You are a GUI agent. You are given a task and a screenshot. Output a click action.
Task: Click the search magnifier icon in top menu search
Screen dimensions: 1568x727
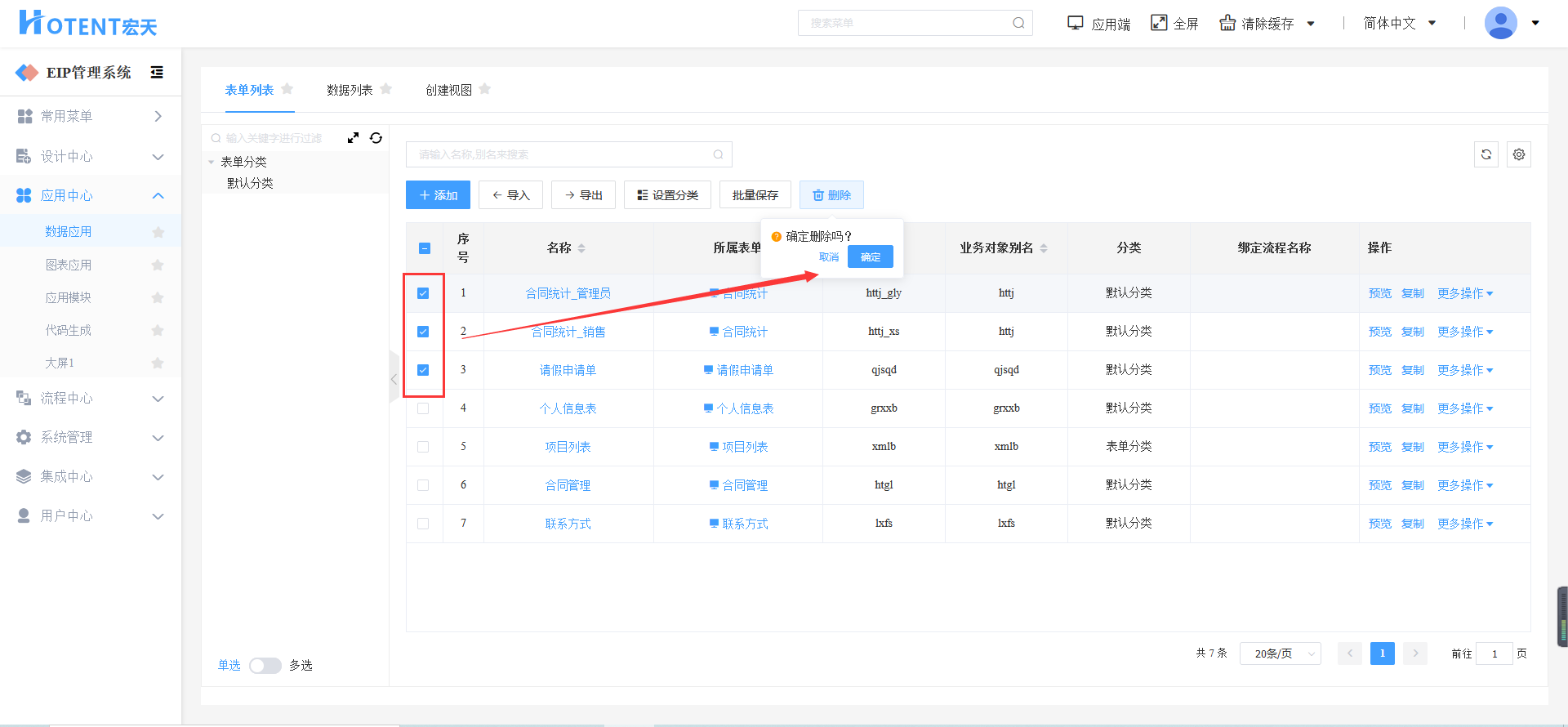(x=1018, y=23)
